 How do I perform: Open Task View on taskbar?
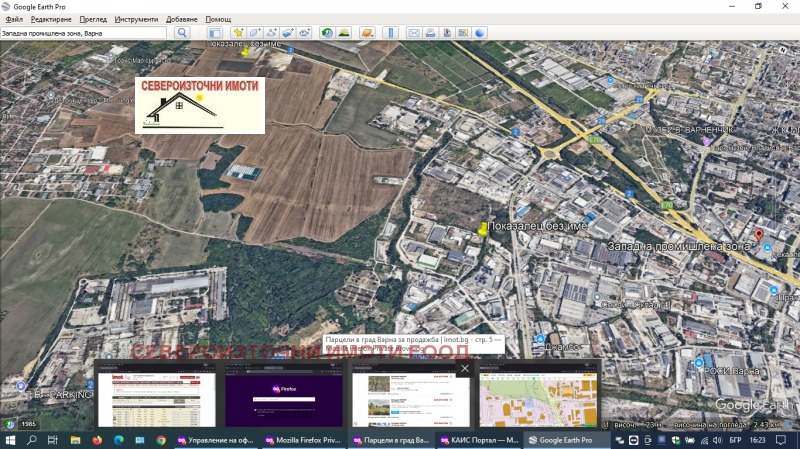coord(53,440)
